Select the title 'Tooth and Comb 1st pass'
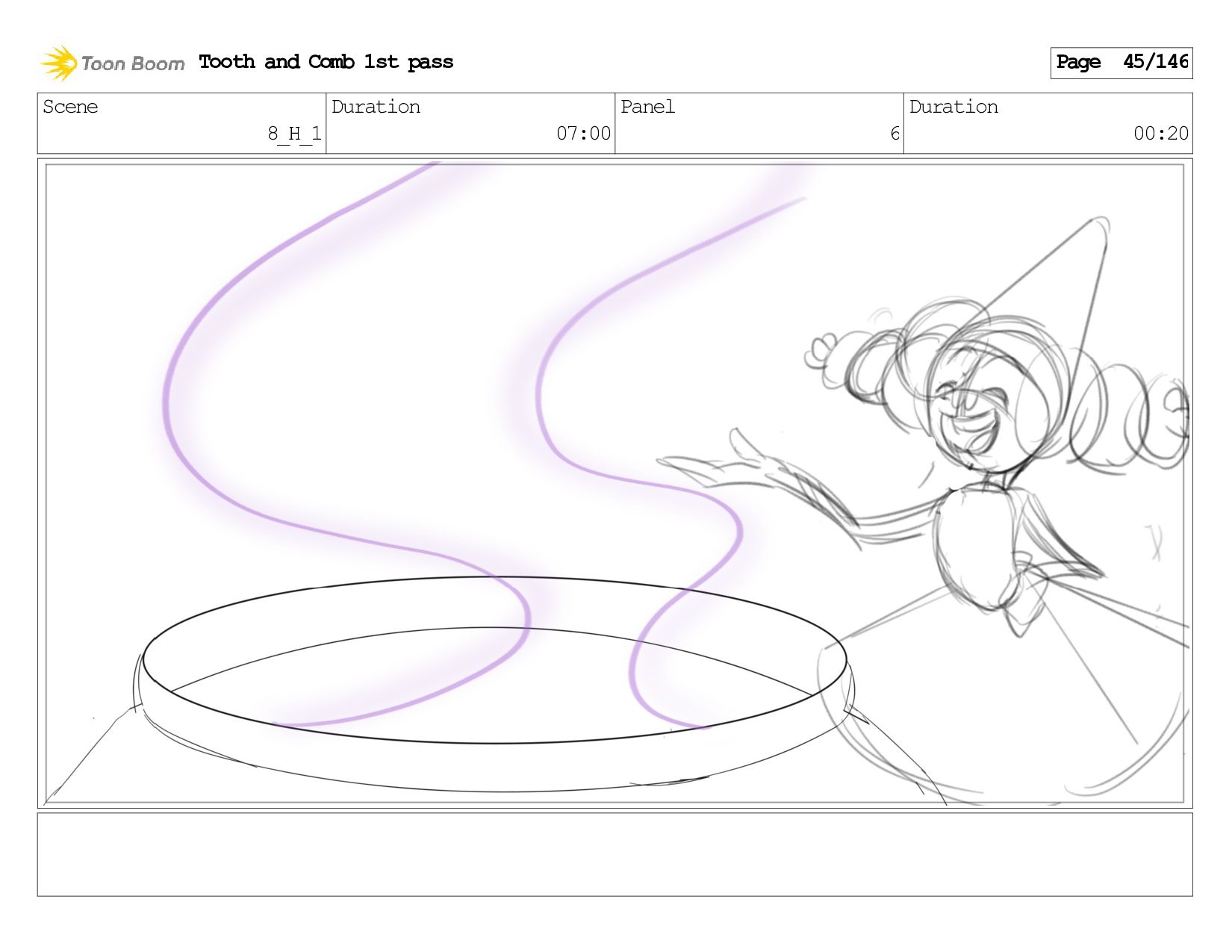This screenshot has width=1232, height=952. tap(326, 62)
